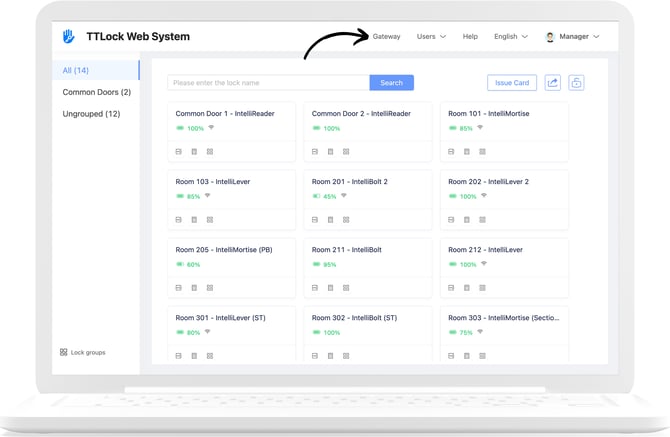Click the lock icon button after the share icon

pos(576,82)
